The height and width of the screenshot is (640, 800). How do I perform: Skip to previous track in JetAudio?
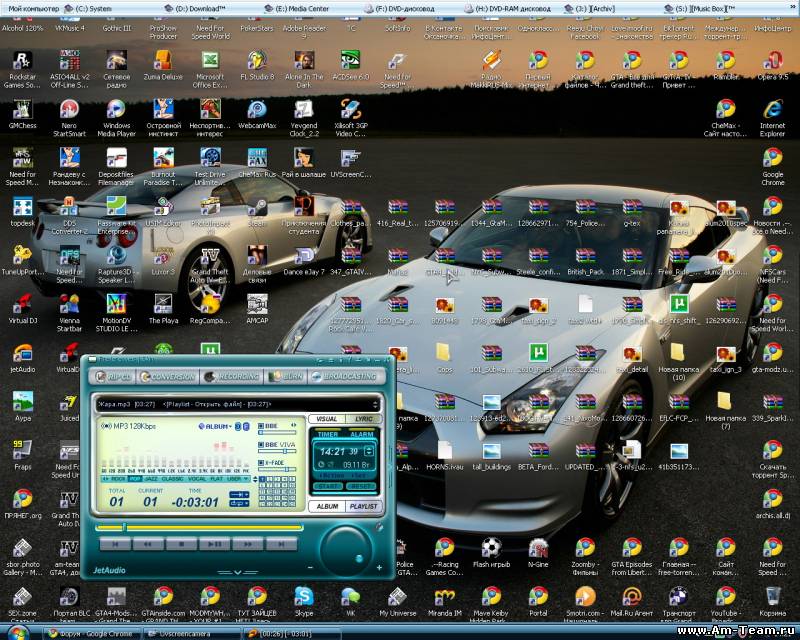pos(115,544)
